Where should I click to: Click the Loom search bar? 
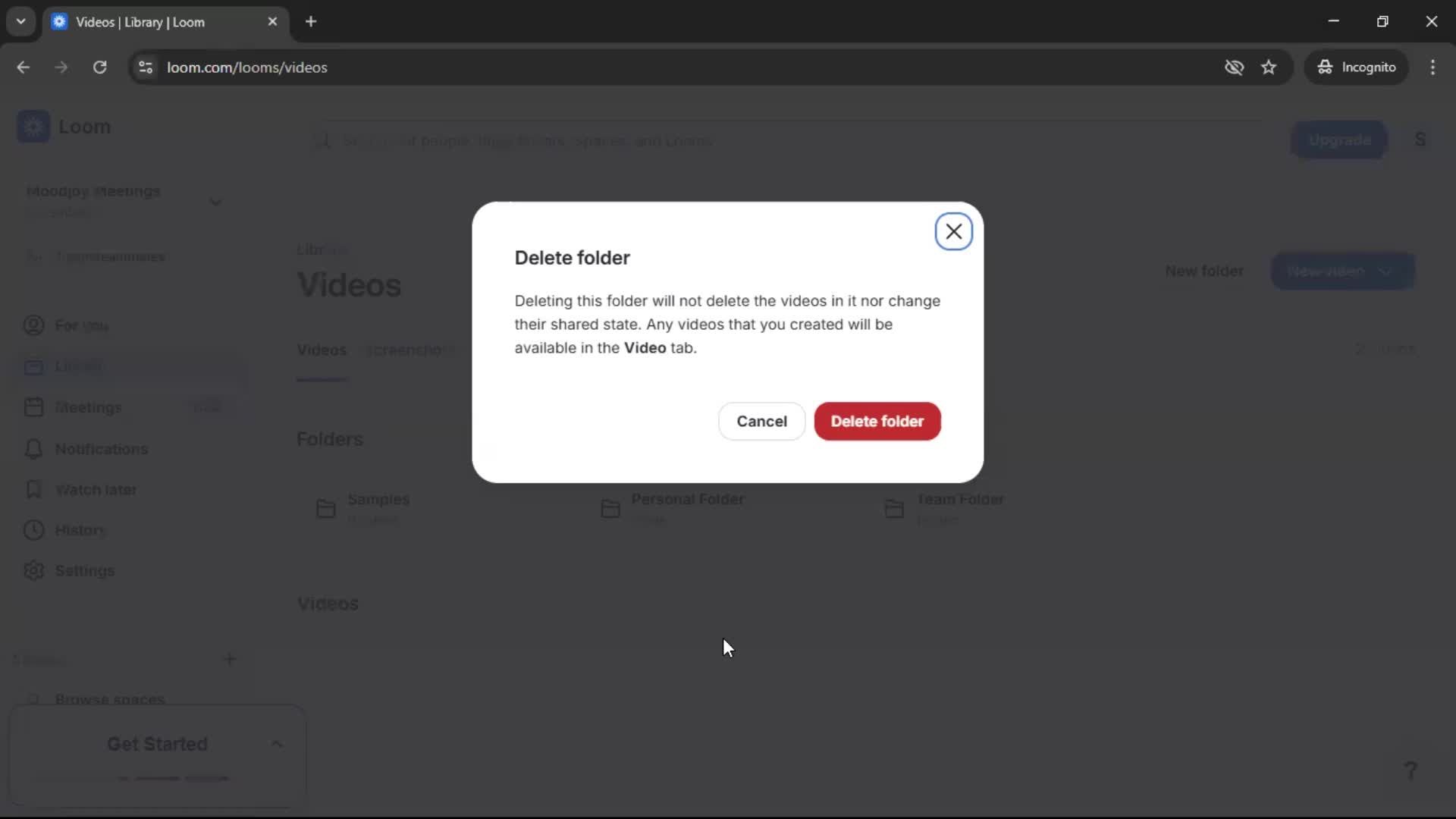[682, 140]
